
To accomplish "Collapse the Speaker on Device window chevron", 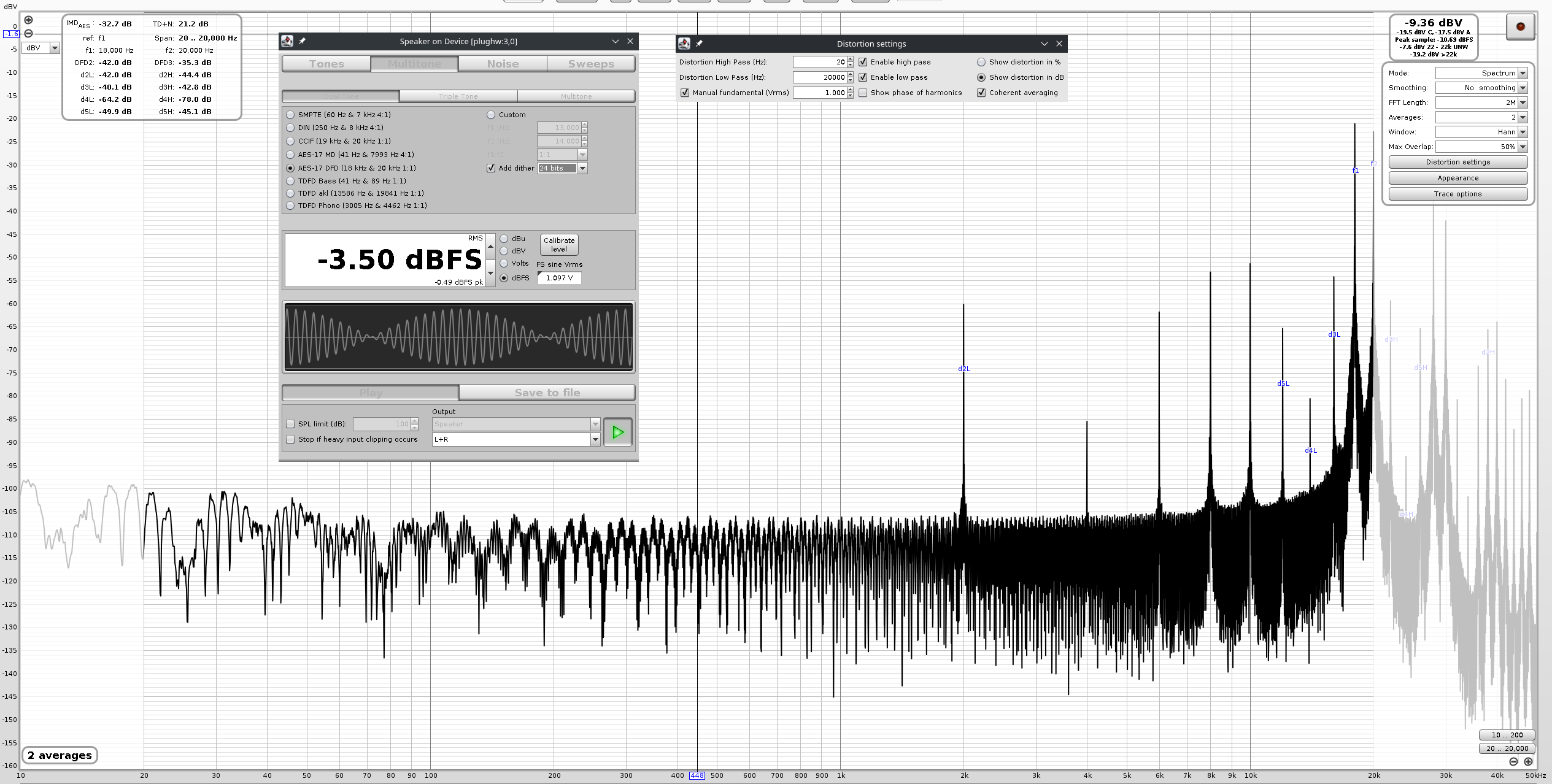I will click(x=615, y=41).
